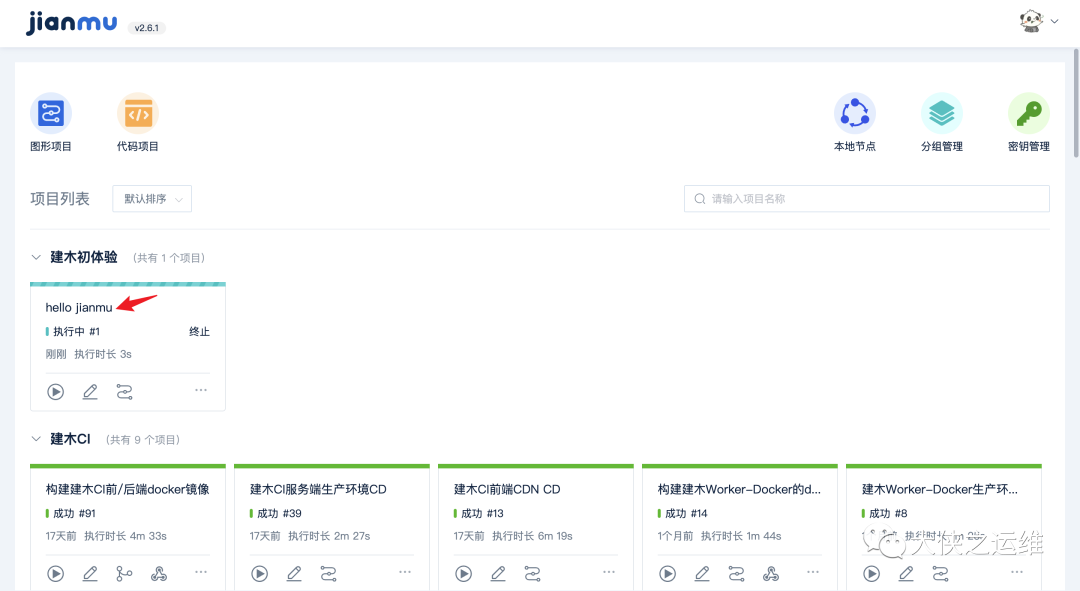Viewport: 1080px width, 591px height.
Task: Open more options on 建木CI前端CDN CD card
Action: click(x=608, y=572)
